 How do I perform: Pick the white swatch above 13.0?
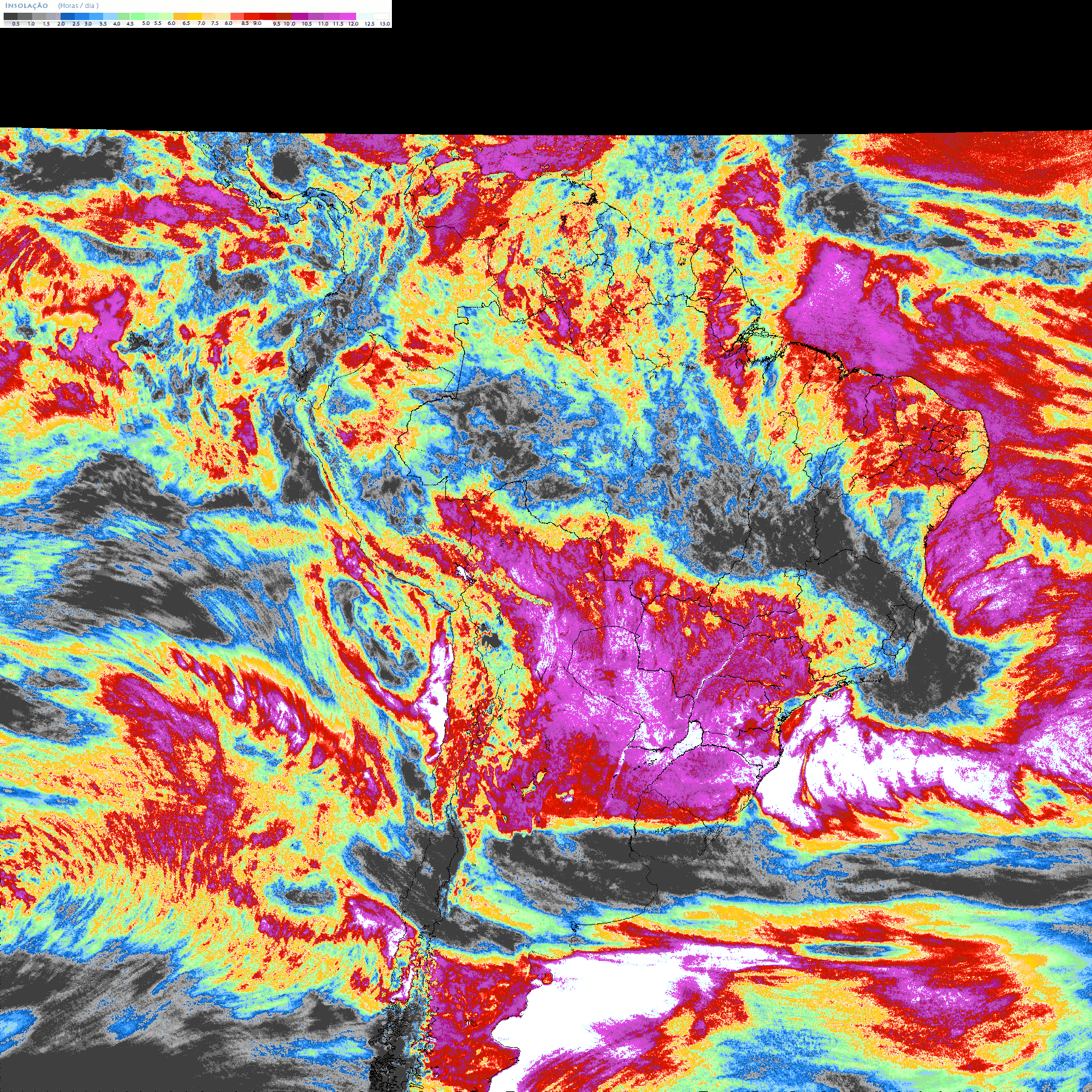[x=381, y=16]
